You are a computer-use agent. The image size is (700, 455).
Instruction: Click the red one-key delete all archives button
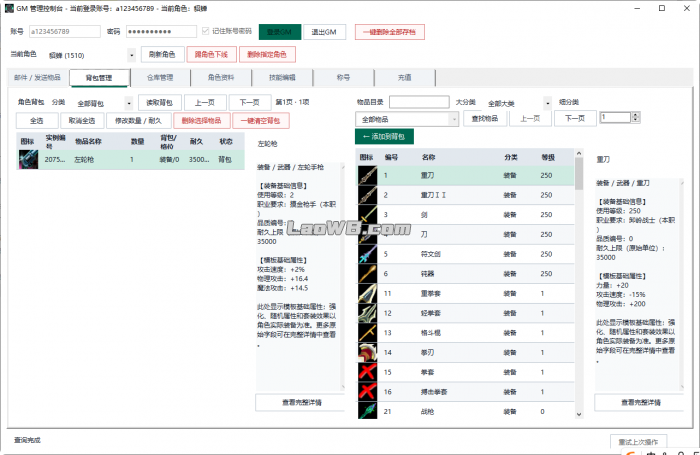click(x=390, y=32)
